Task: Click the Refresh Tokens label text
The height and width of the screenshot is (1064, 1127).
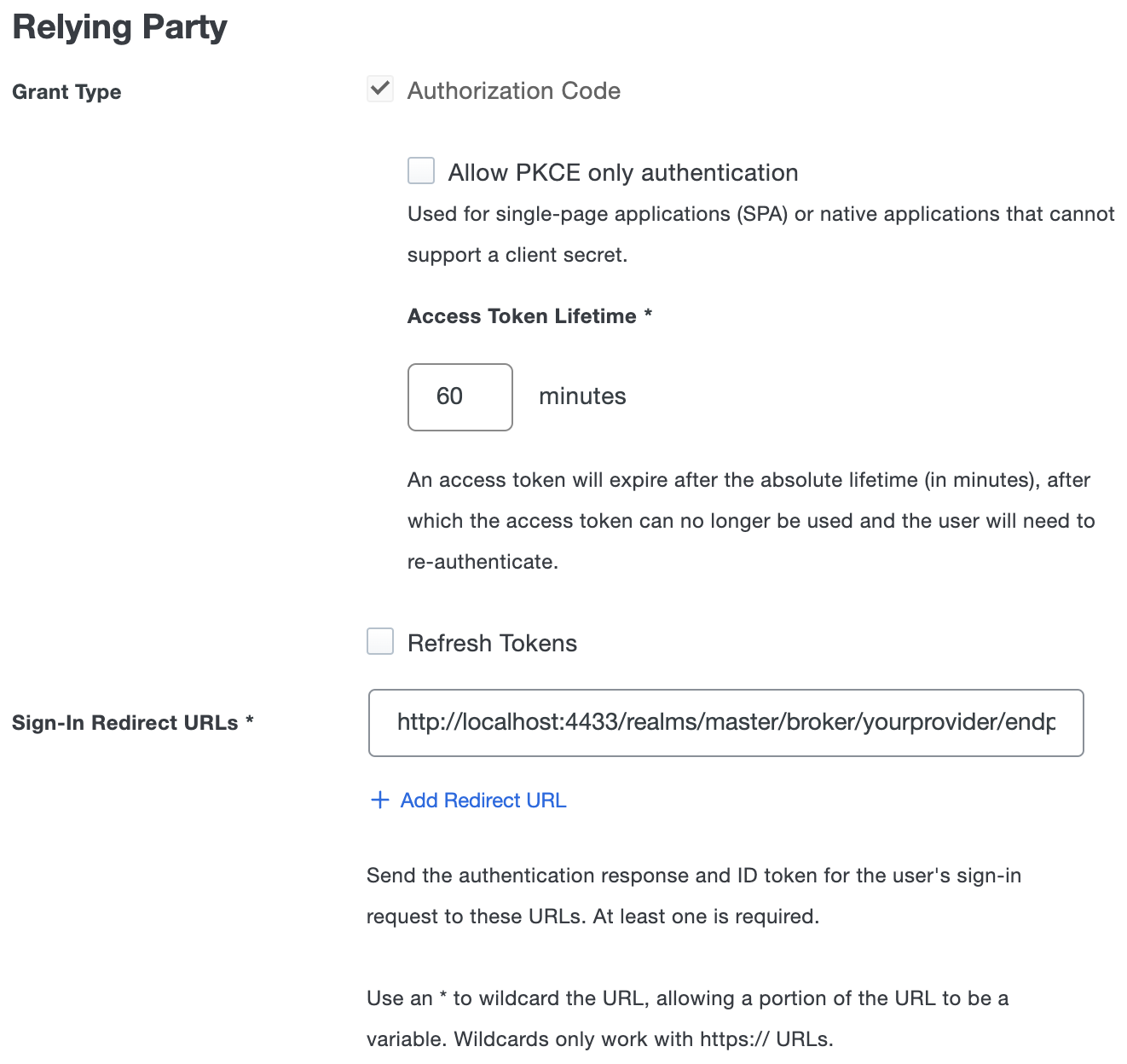Action: click(x=493, y=643)
